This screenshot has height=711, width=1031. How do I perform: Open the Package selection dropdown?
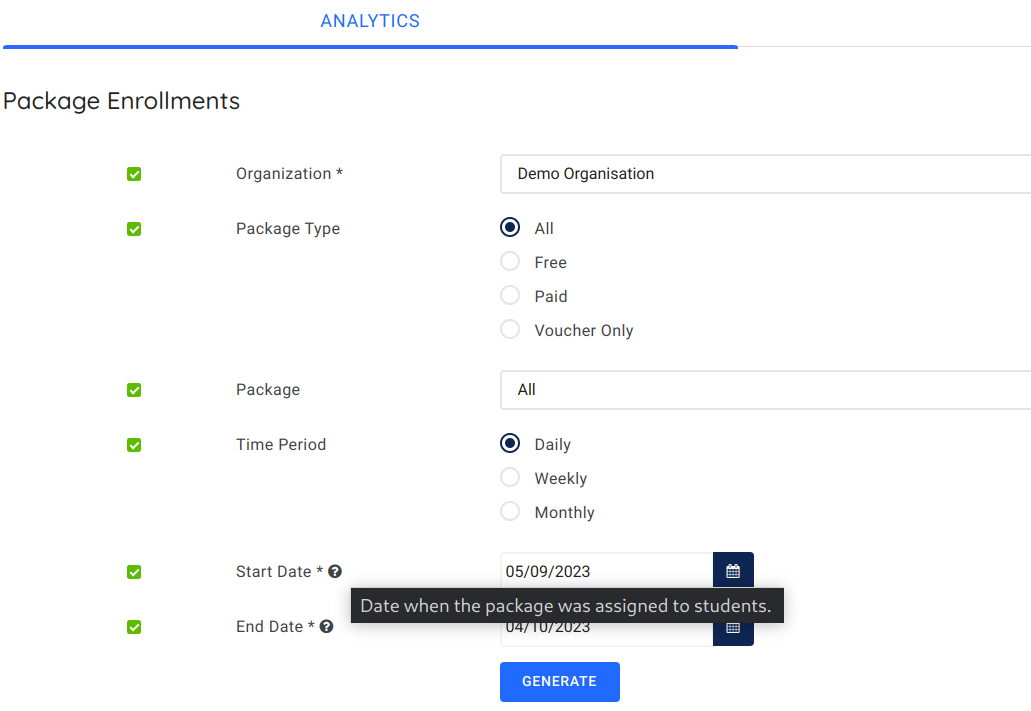point(760,389)
